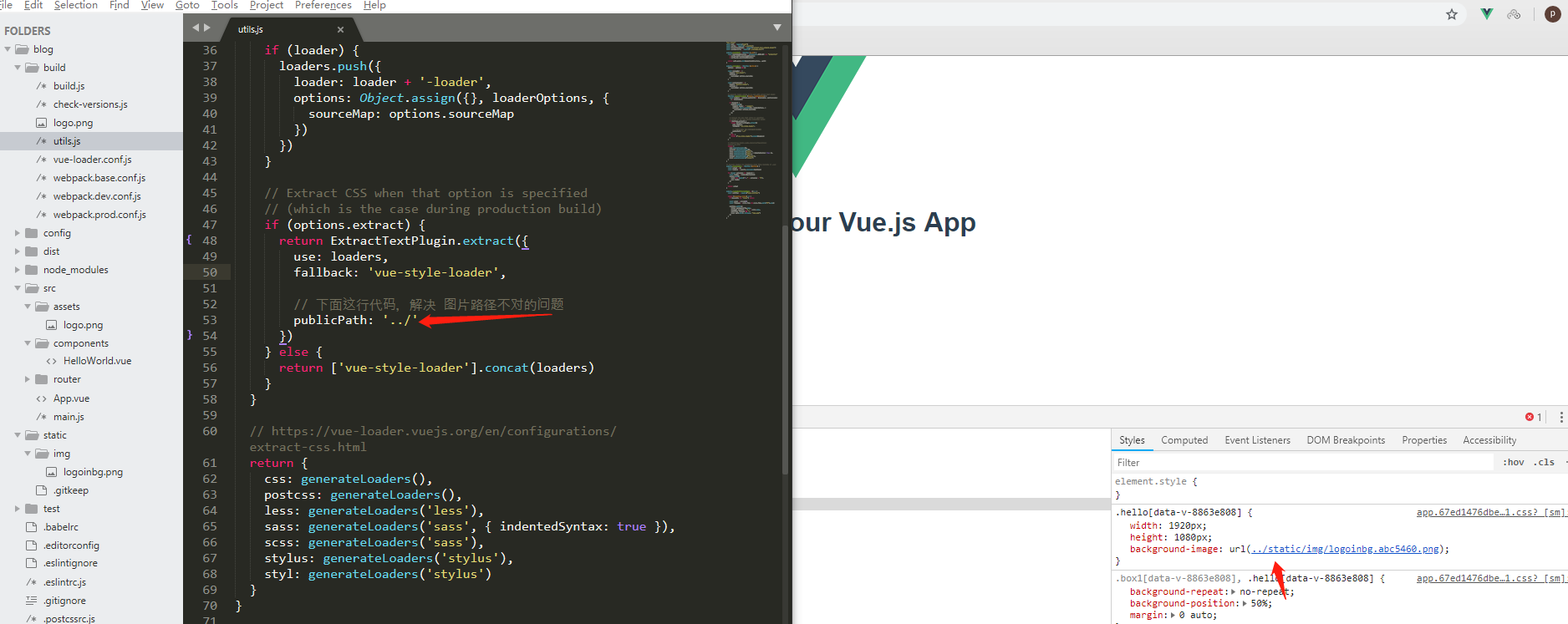Expand the router folder
Screen dimensions: 1568x624
point(28,379)
